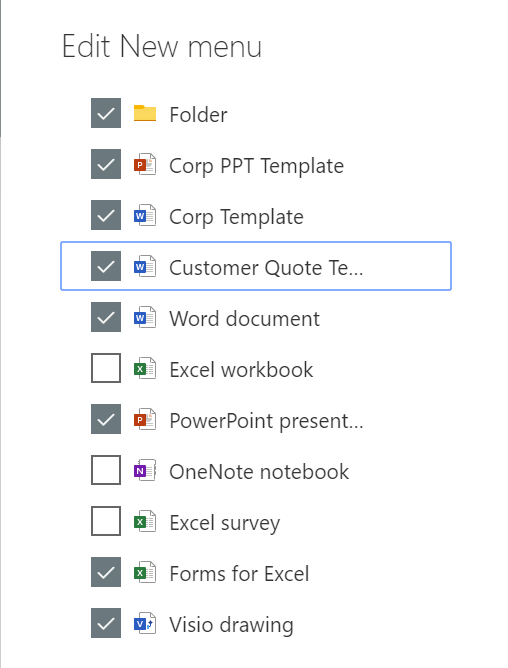508x668 pixels.
Task: Click the Word icon next to Corp Template
Action: coord(145,216)
